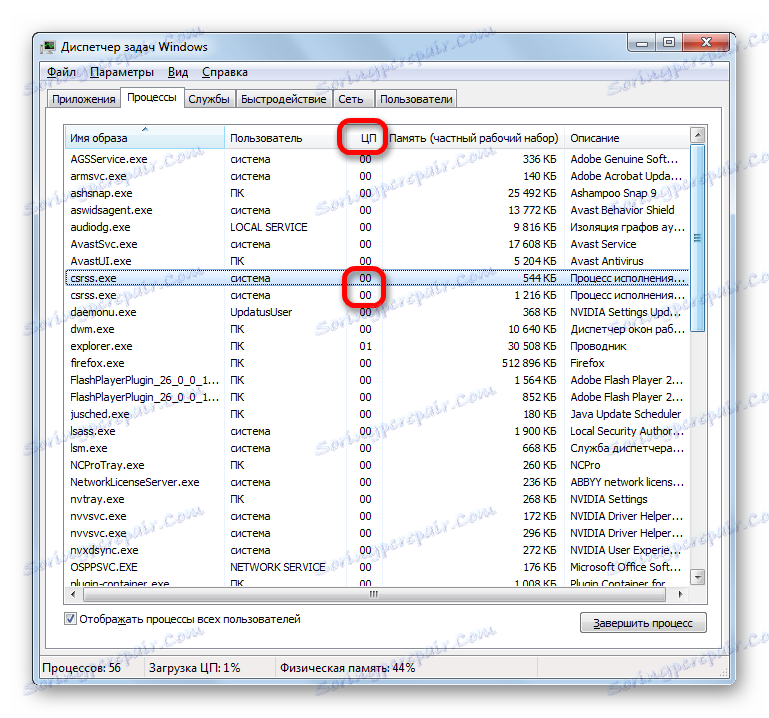
Task: Click the UpdatusUser user cell
Action: (x=261, y=312)
